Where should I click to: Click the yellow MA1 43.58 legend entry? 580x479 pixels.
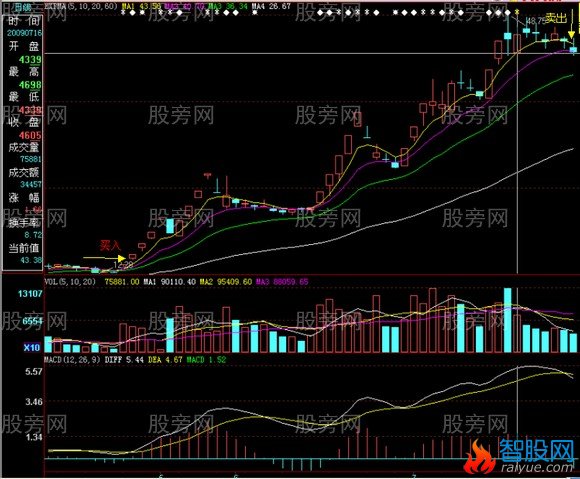142,6
